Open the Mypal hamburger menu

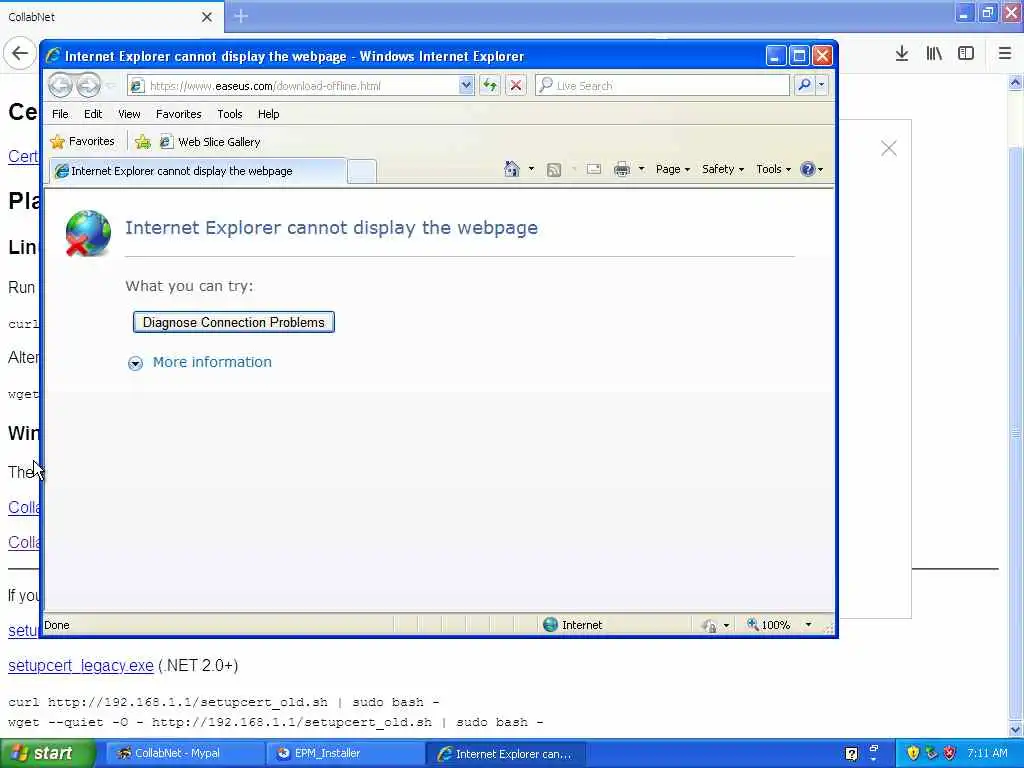1005,54
